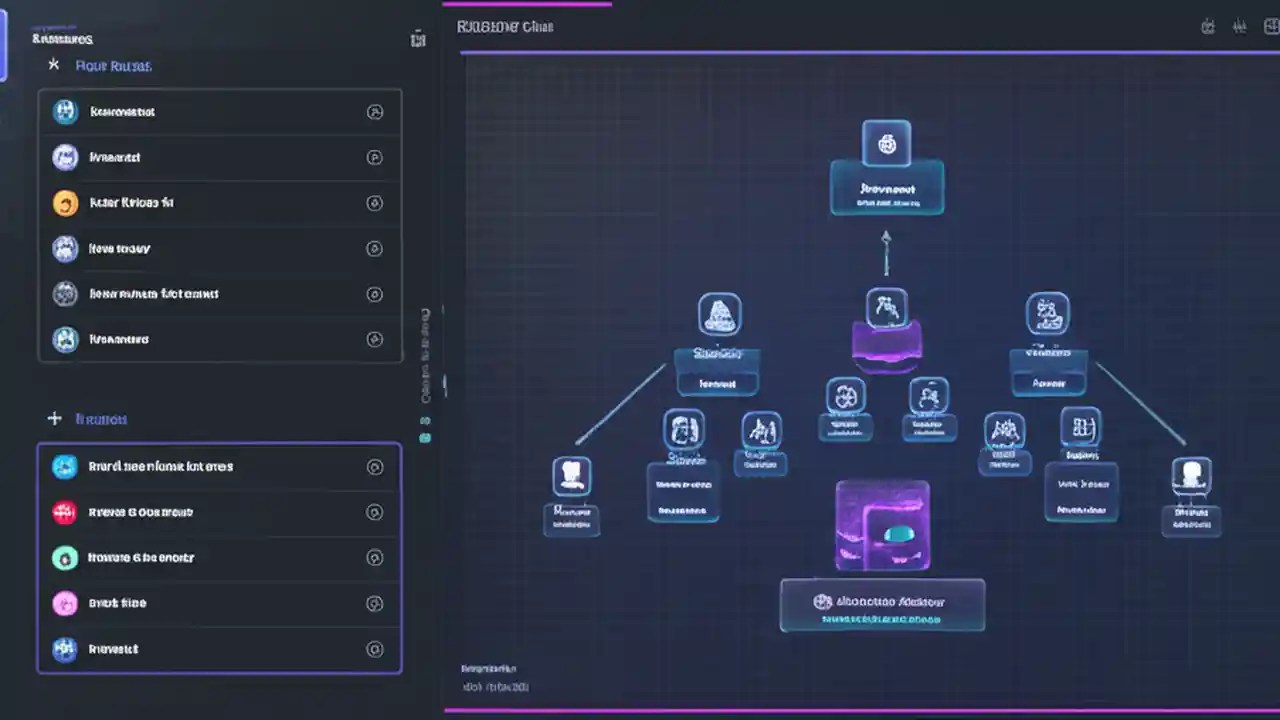Expand the first functions list entry
This screenshot has width=1280, height=720.
coord(375,466)
